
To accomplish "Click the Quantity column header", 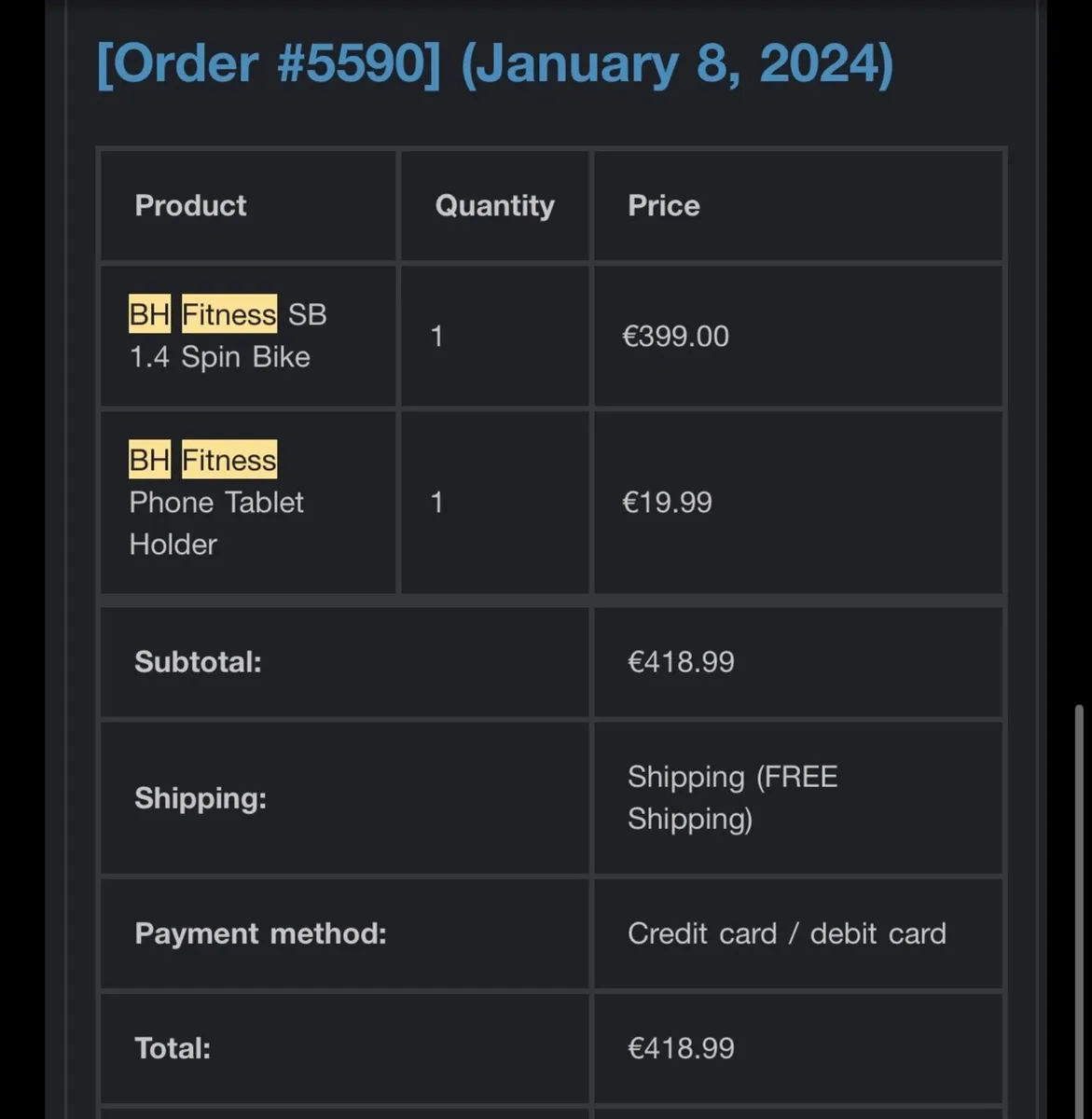I will click(494, 205).
